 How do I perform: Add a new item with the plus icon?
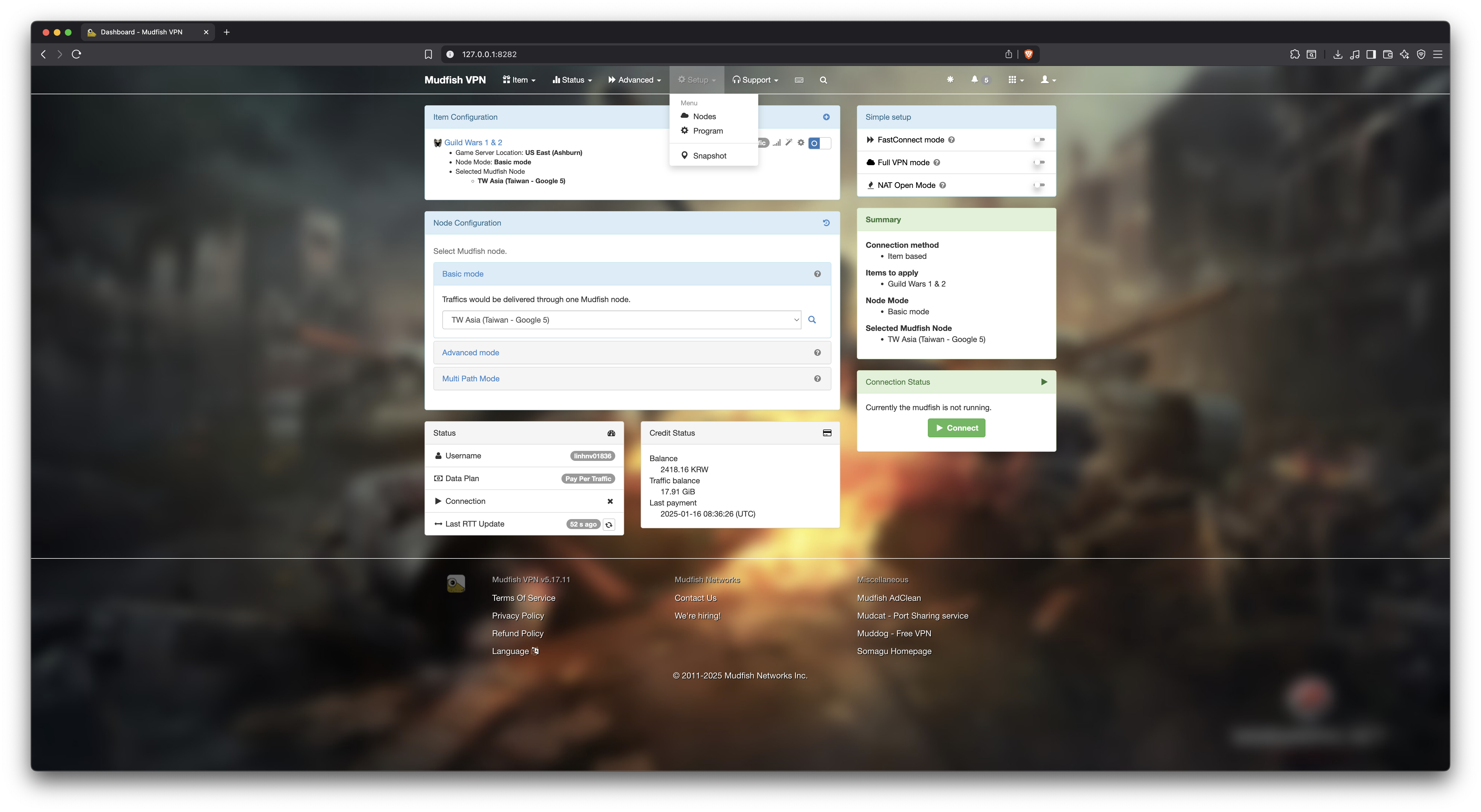coord(826,117)
